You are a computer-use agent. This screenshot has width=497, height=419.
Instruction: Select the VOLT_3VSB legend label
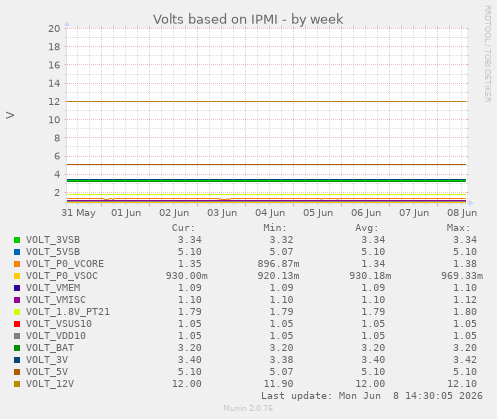(53, 240)
